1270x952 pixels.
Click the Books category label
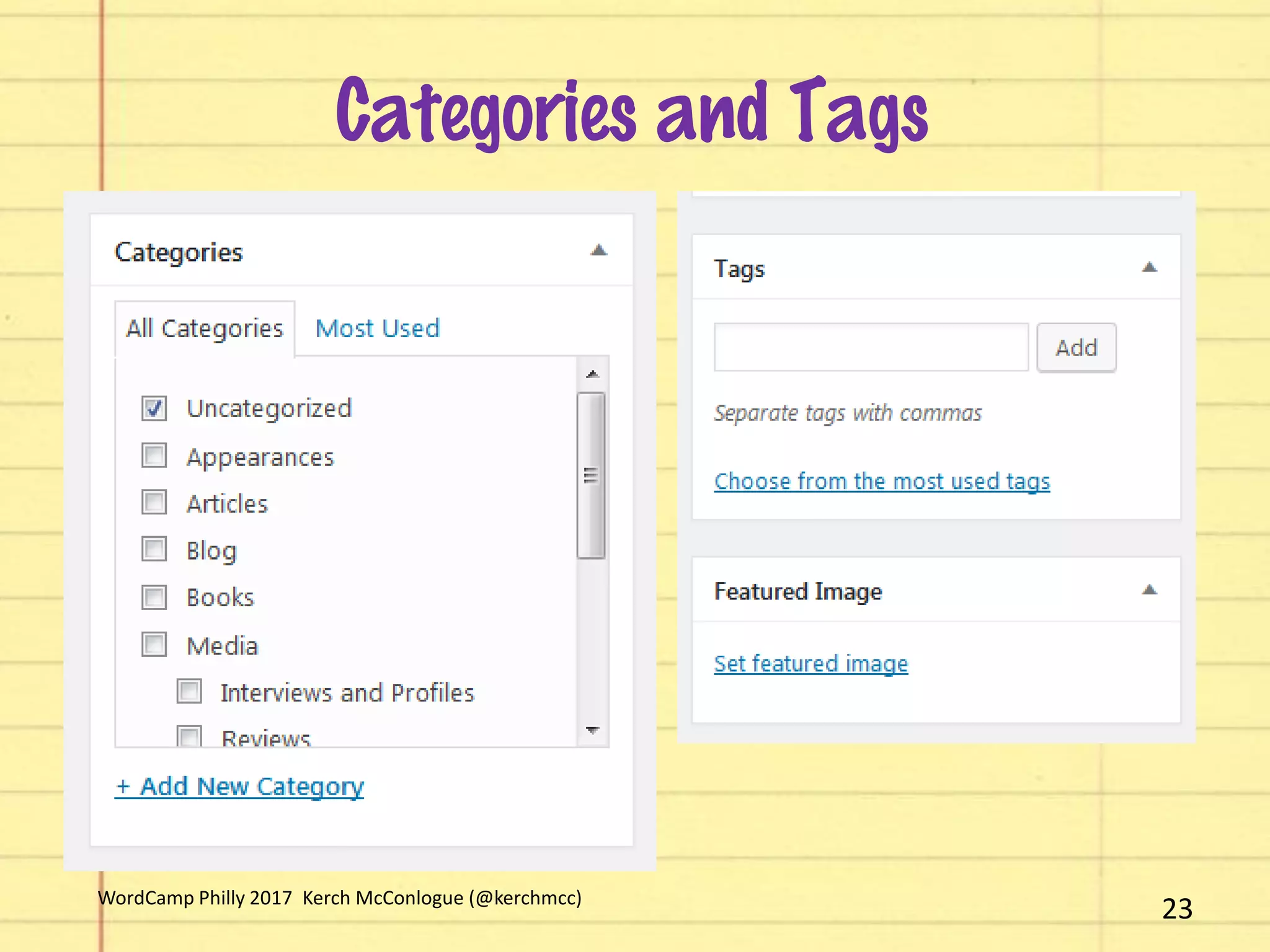pos(220,597)
